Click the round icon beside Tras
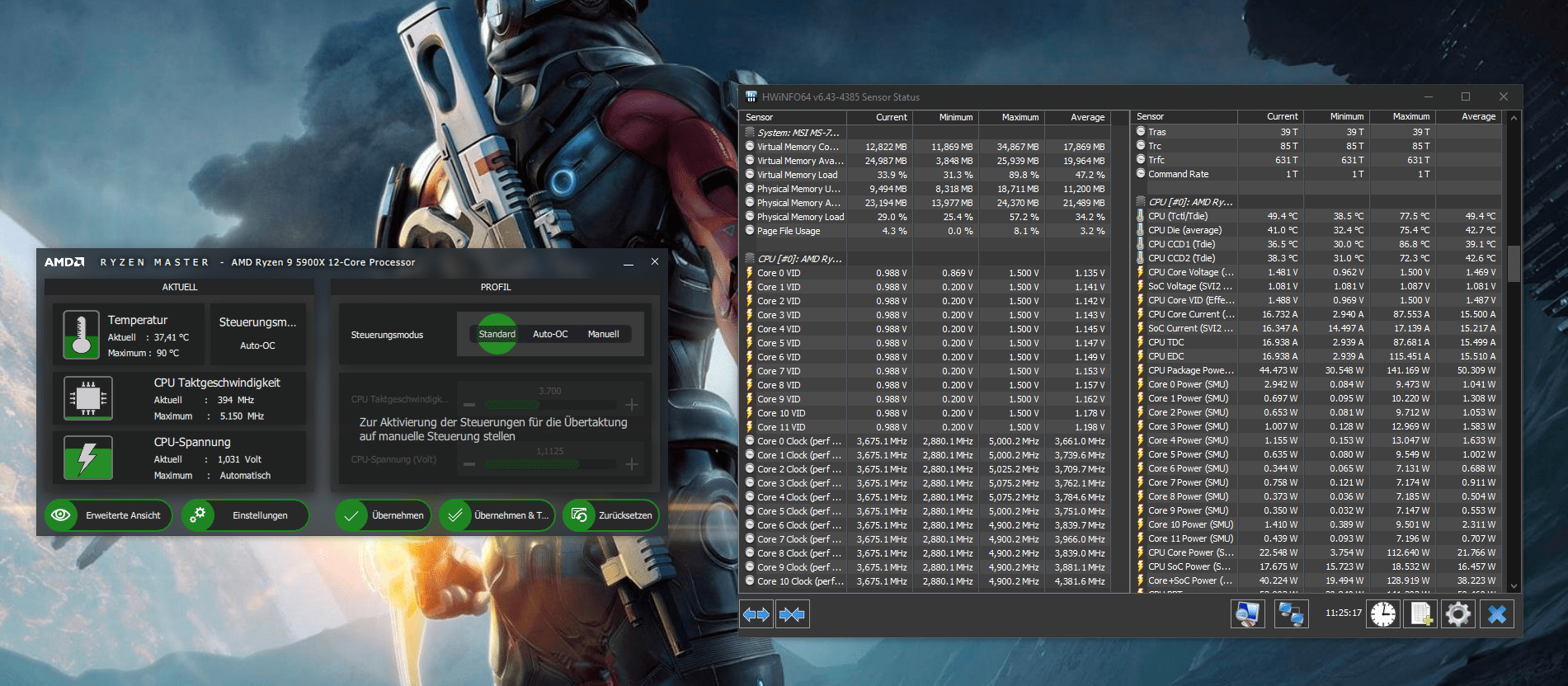The height and width of the screenshot is (686, 1568). [1141, 132]
